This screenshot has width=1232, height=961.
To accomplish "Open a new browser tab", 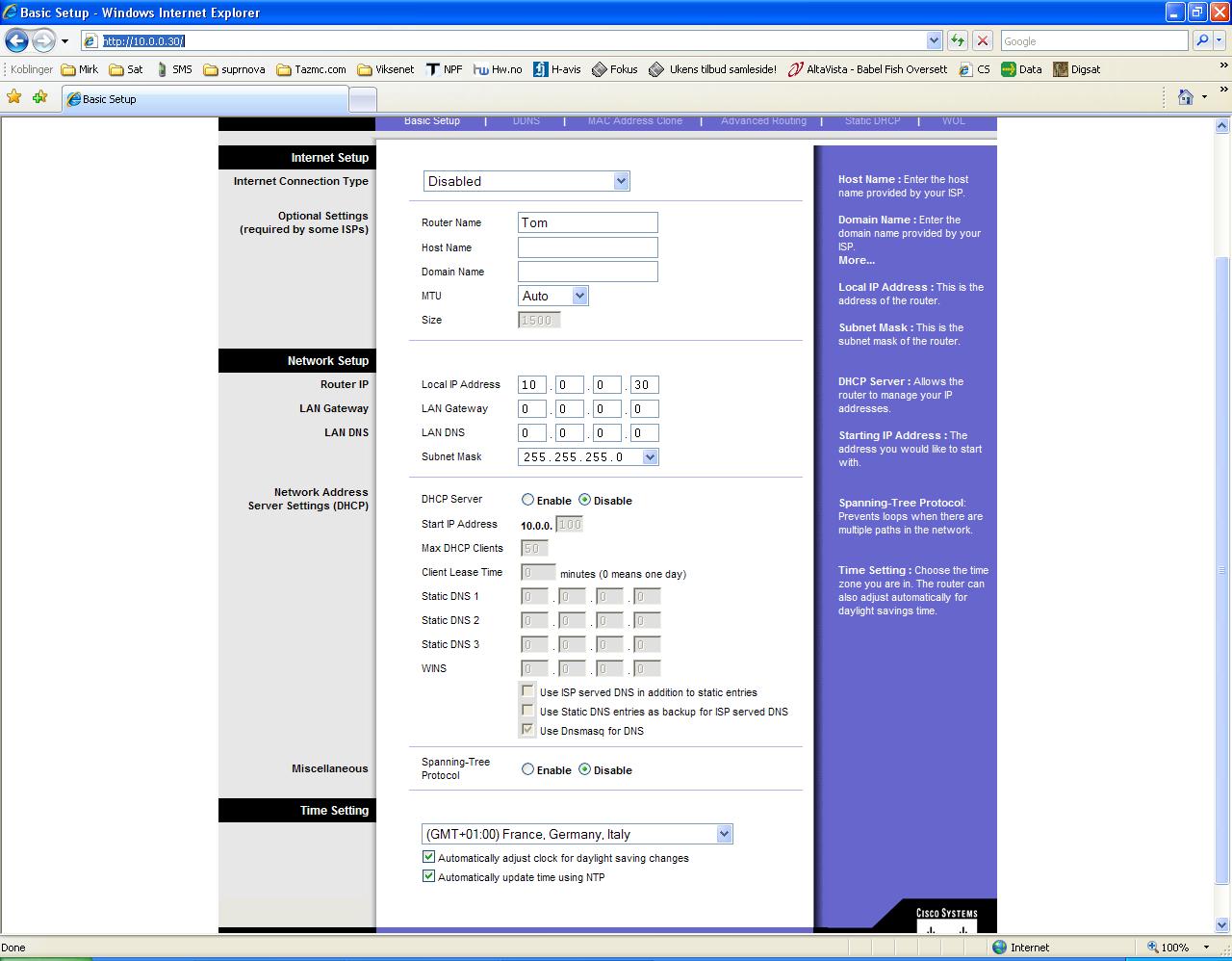I will [x=362, y=98].
